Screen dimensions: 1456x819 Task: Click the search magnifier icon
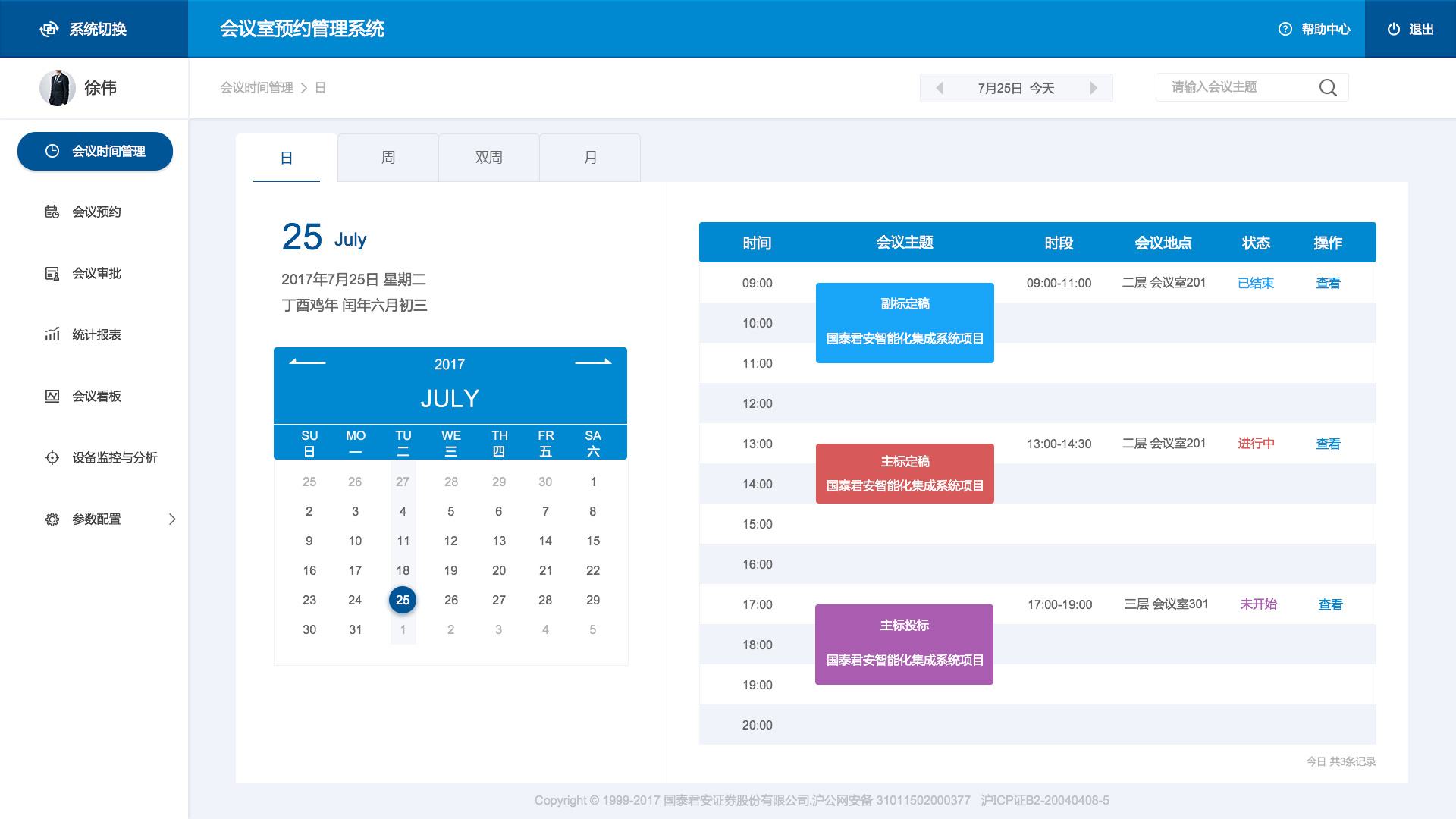click(x=1328, y=87)
